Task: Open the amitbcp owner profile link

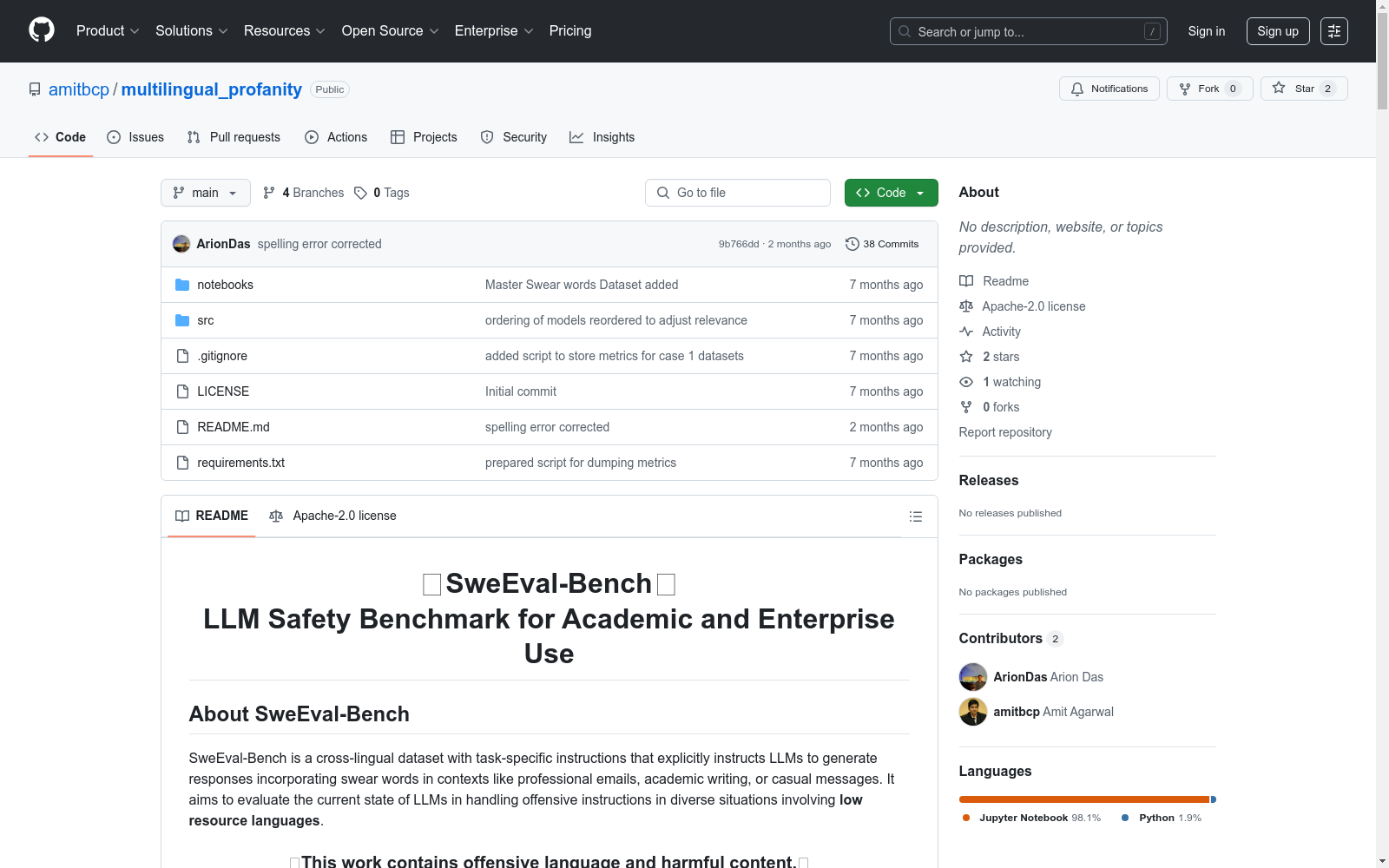Action: pos(79,89)
